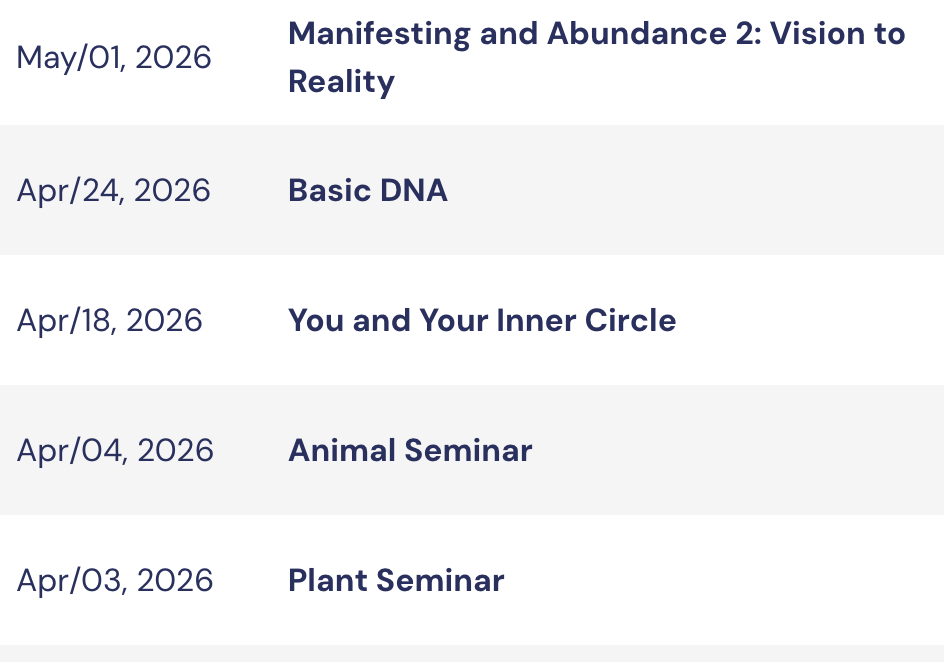Viewport: 944px width, 662px height.
Task: Click the partial gray row at bottom
Action: pyautogui.click(x=470, y=654)
